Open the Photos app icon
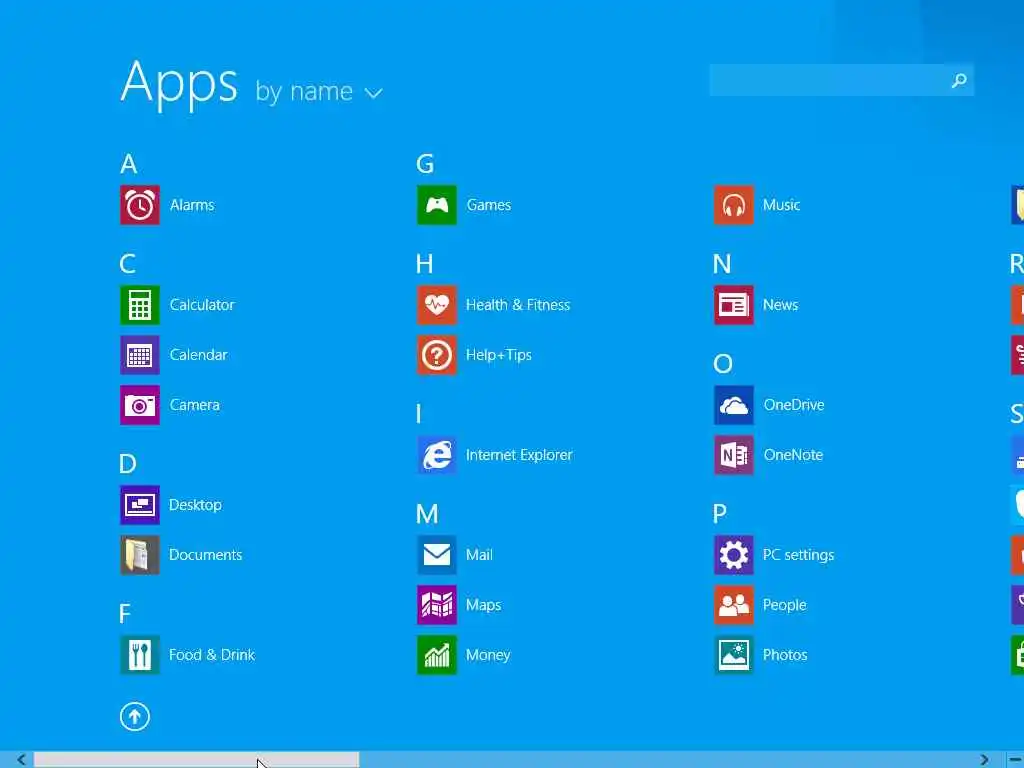This screenshot has width=1024, height=768. click(x=734, y=655)
